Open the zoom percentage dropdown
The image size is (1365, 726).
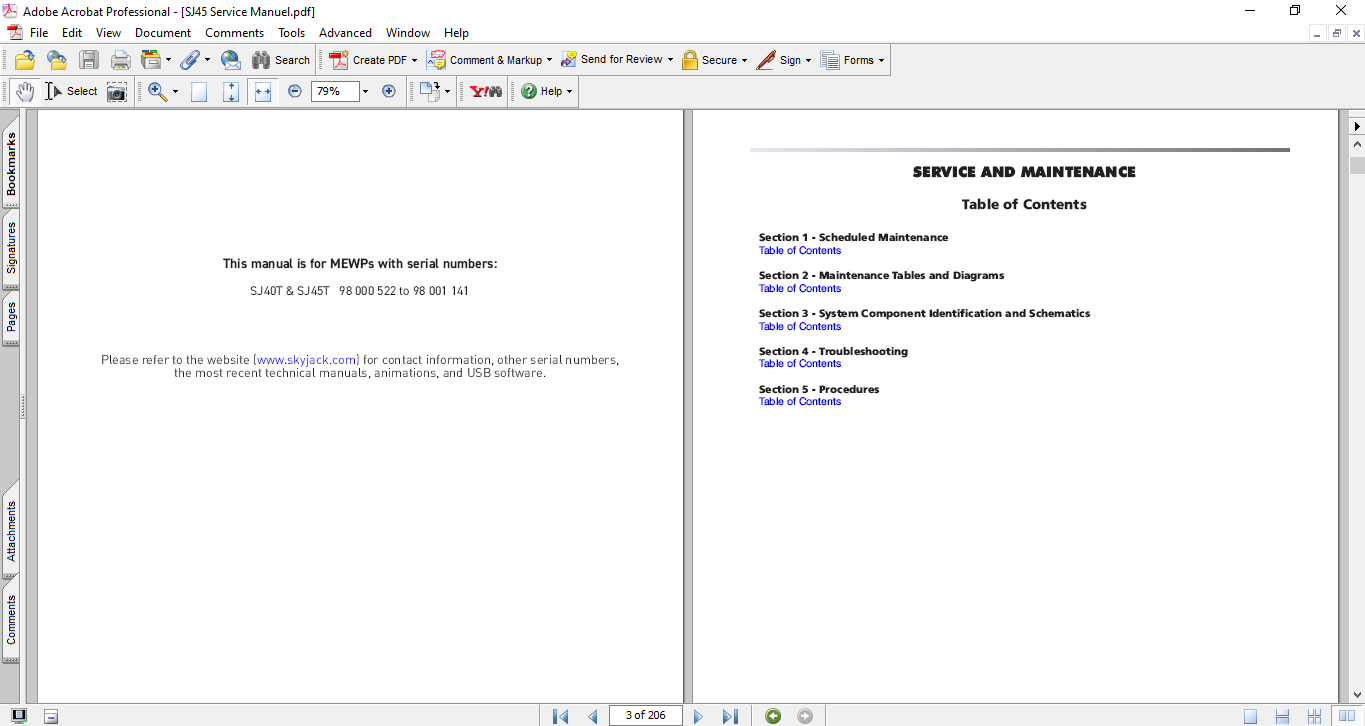tap(365, 92)
